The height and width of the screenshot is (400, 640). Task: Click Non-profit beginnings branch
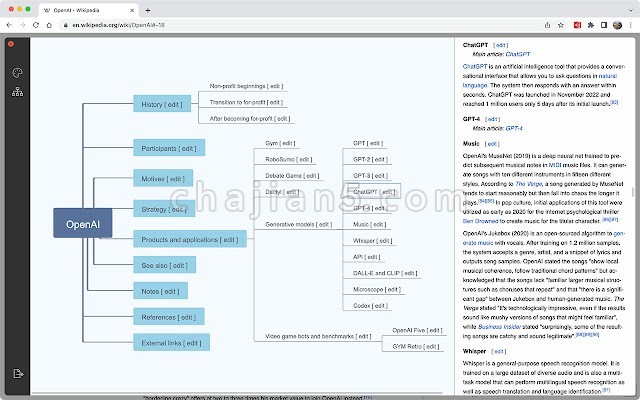(x=246, y=86)
